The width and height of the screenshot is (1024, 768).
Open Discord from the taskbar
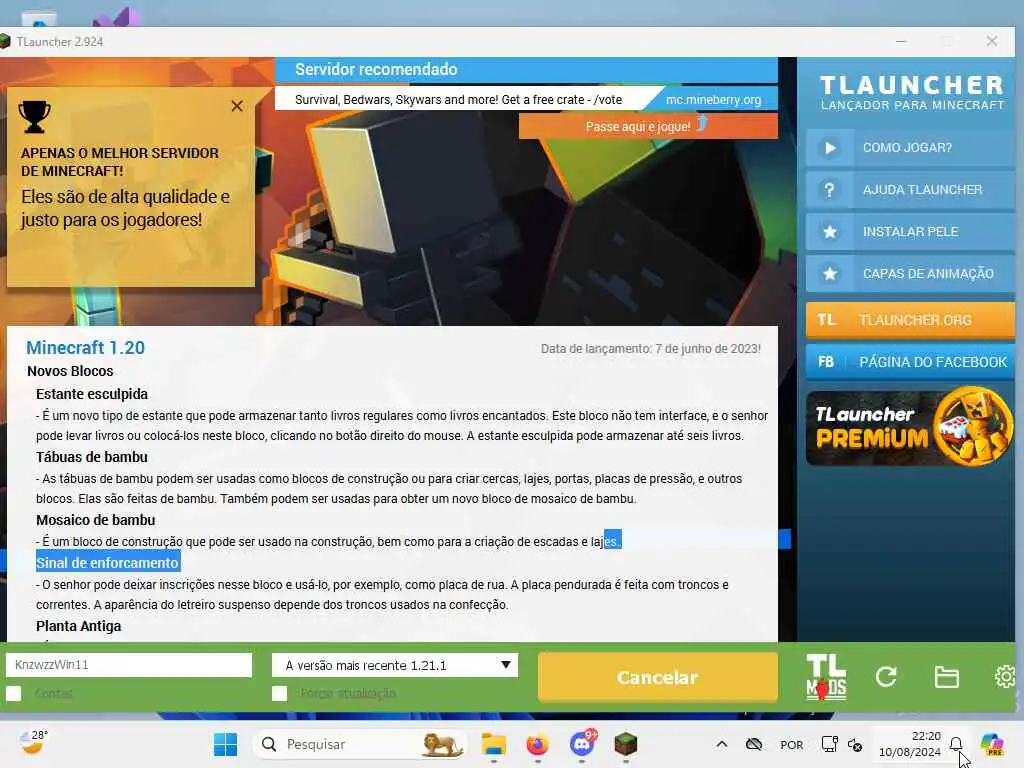click(582, 744)
